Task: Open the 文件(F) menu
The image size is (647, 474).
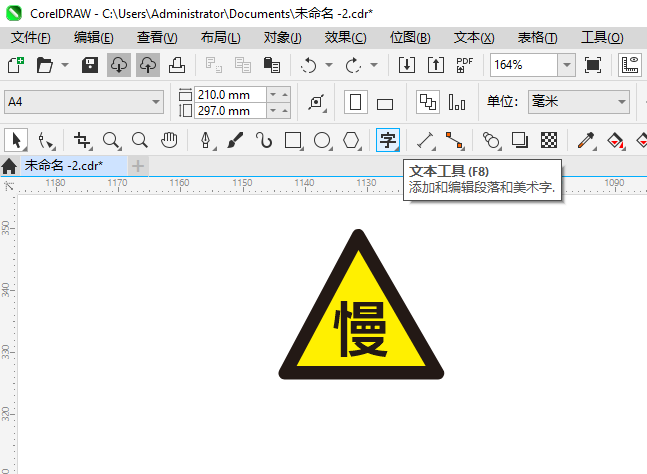Action: [x=31, y=38]
